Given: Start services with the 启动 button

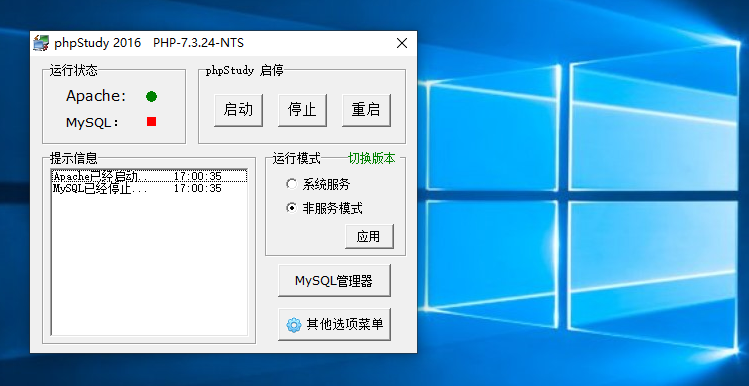Looking at the screenshot, I should click(x=238, y=110).
